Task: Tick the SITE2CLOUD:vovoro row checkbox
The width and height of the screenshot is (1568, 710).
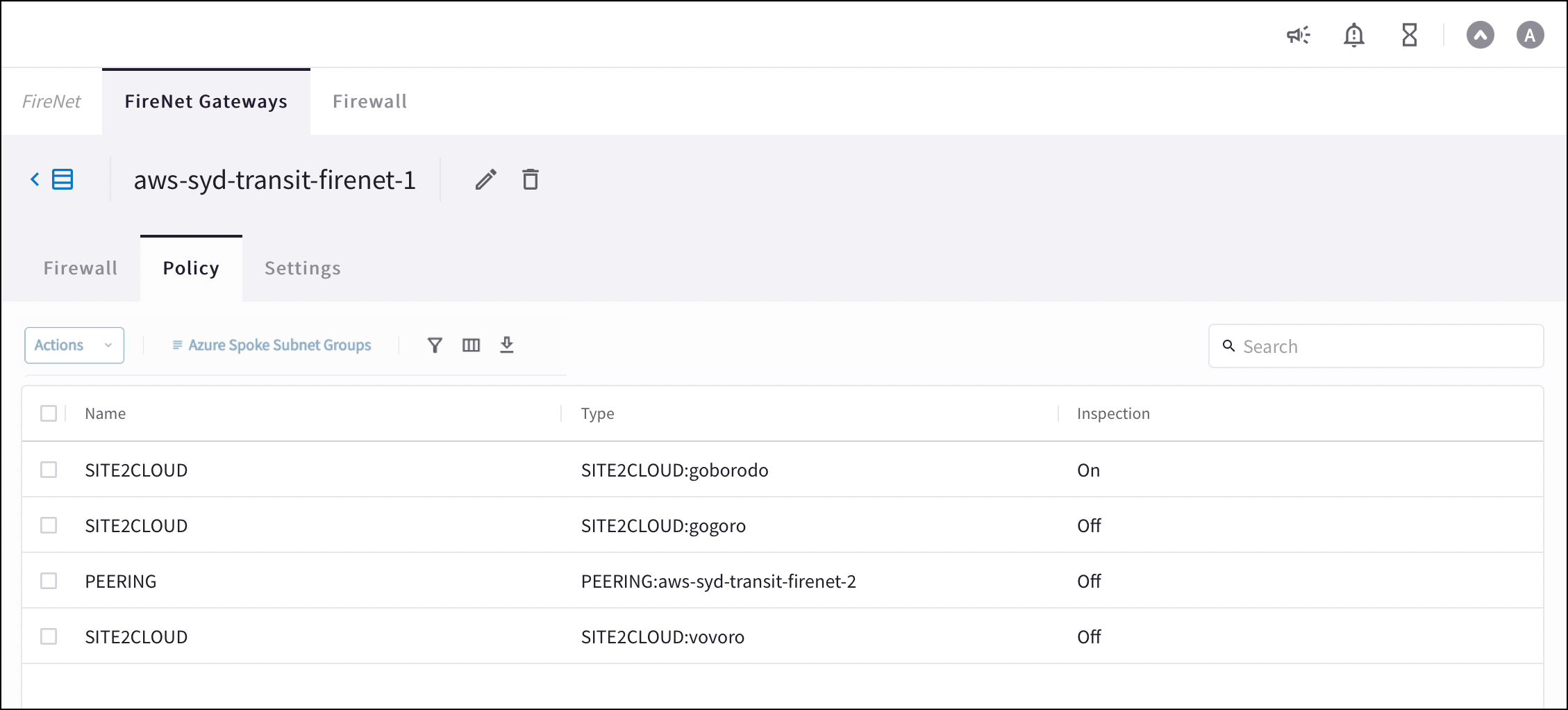Action: point(49,636)
